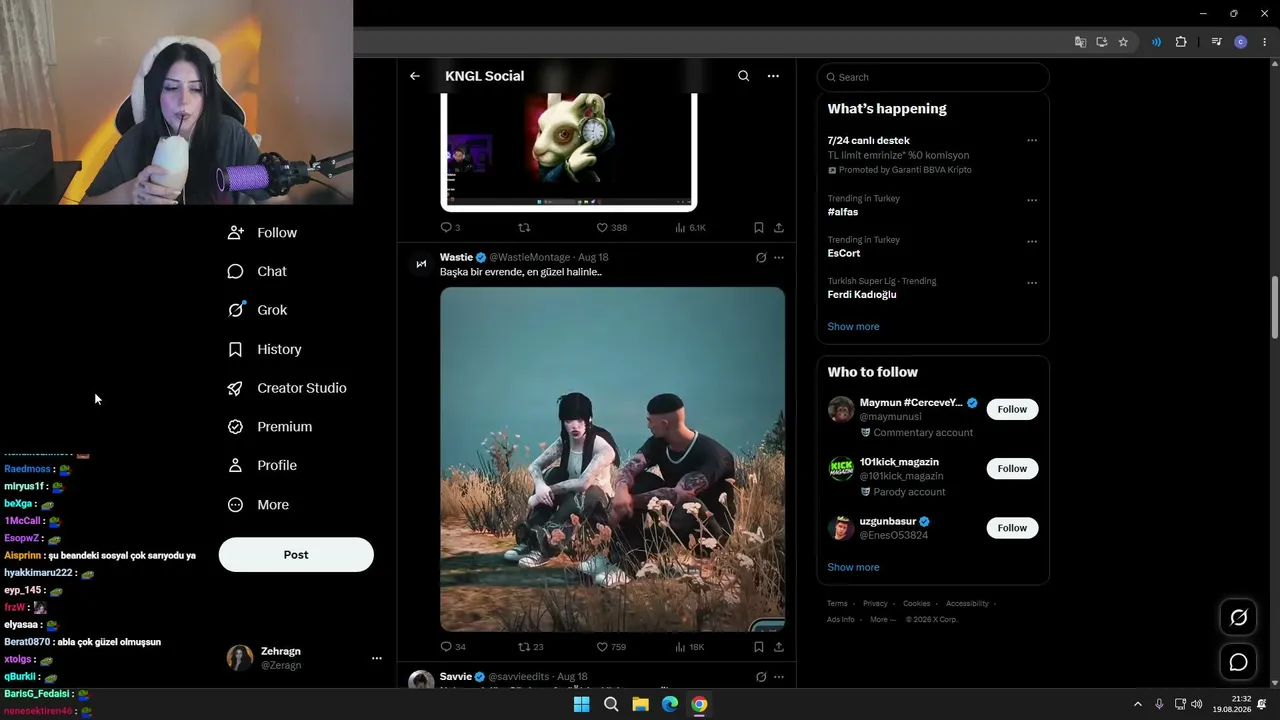Open the uzgunbasur avatar
This screenshot has height=720, width=1280.
841,528
